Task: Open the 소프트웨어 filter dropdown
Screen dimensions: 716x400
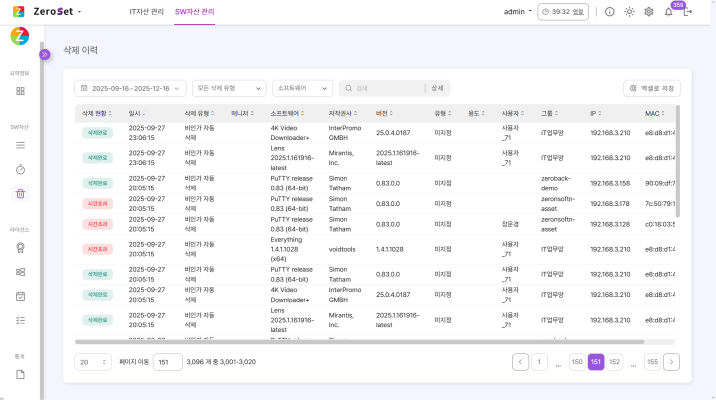Action: (302, 88)
